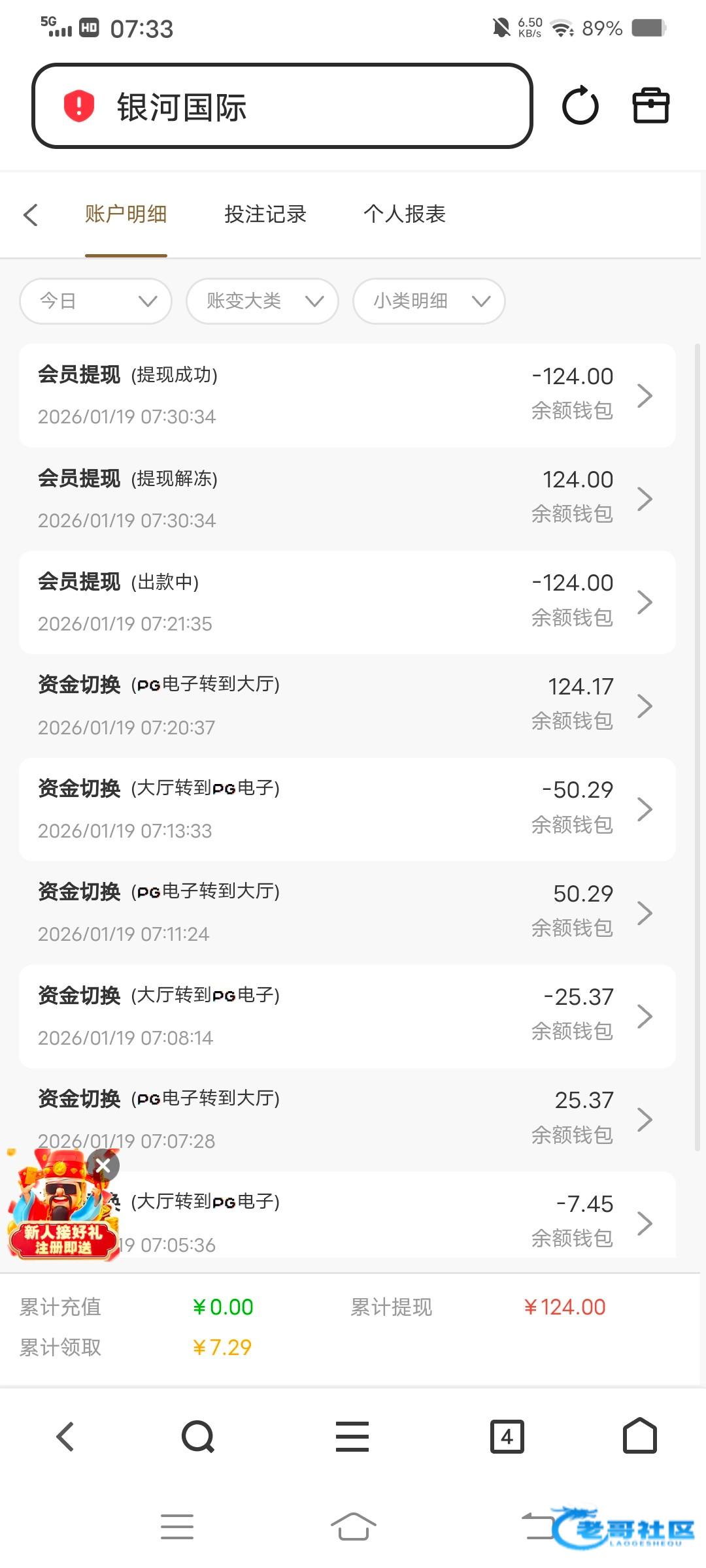Switch to the 投注记录 tab
The height and width of the screenshot is (1568, 706).
[265, 214]
